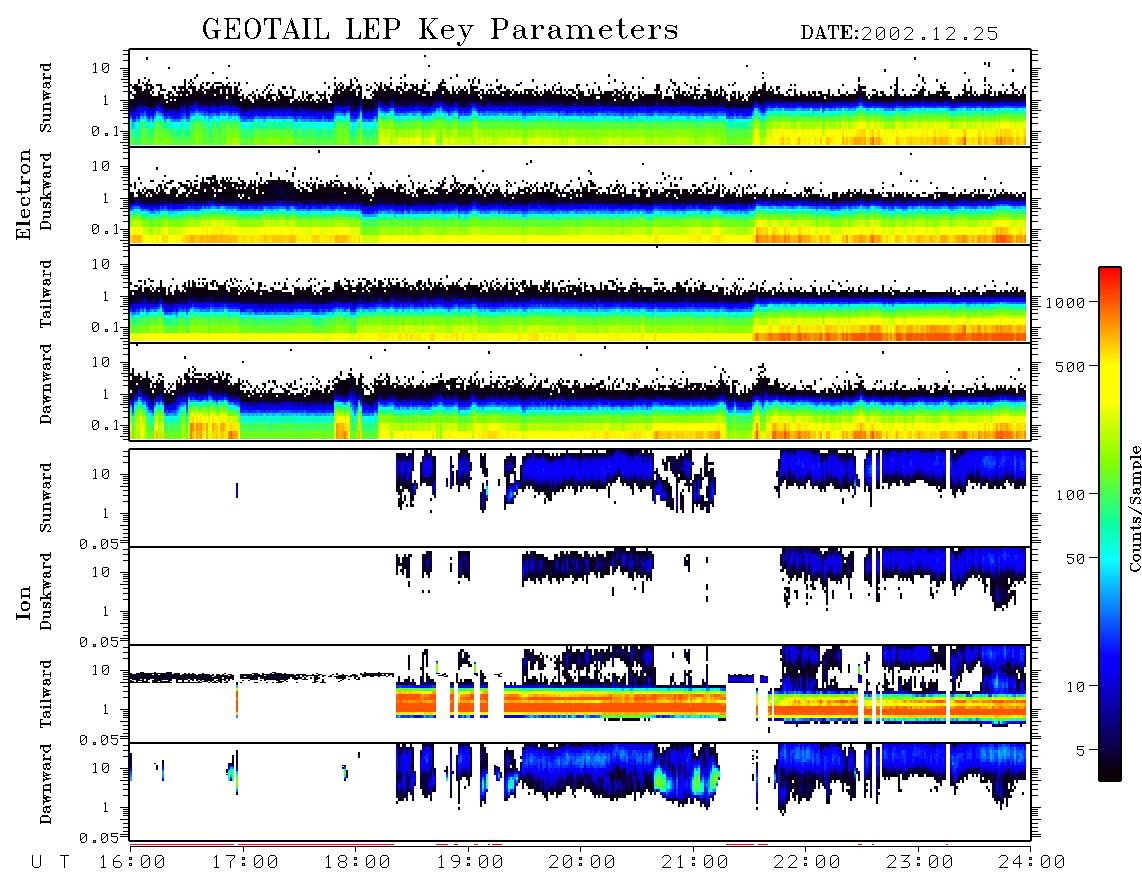This screenshot has height=880, width=1142.
Task: Click the Electron Tailward spectrogram panel
Action: pos(580,294)
